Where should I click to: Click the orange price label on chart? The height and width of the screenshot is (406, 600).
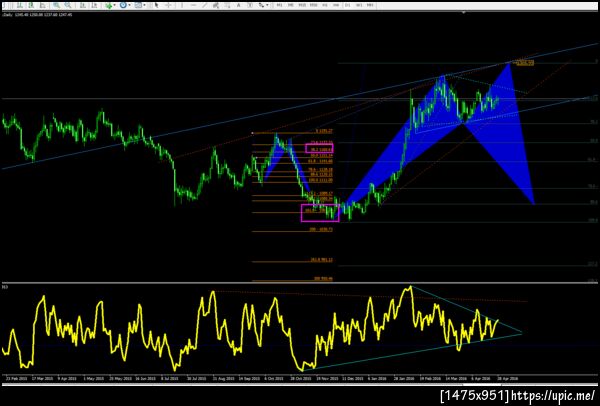525,62
